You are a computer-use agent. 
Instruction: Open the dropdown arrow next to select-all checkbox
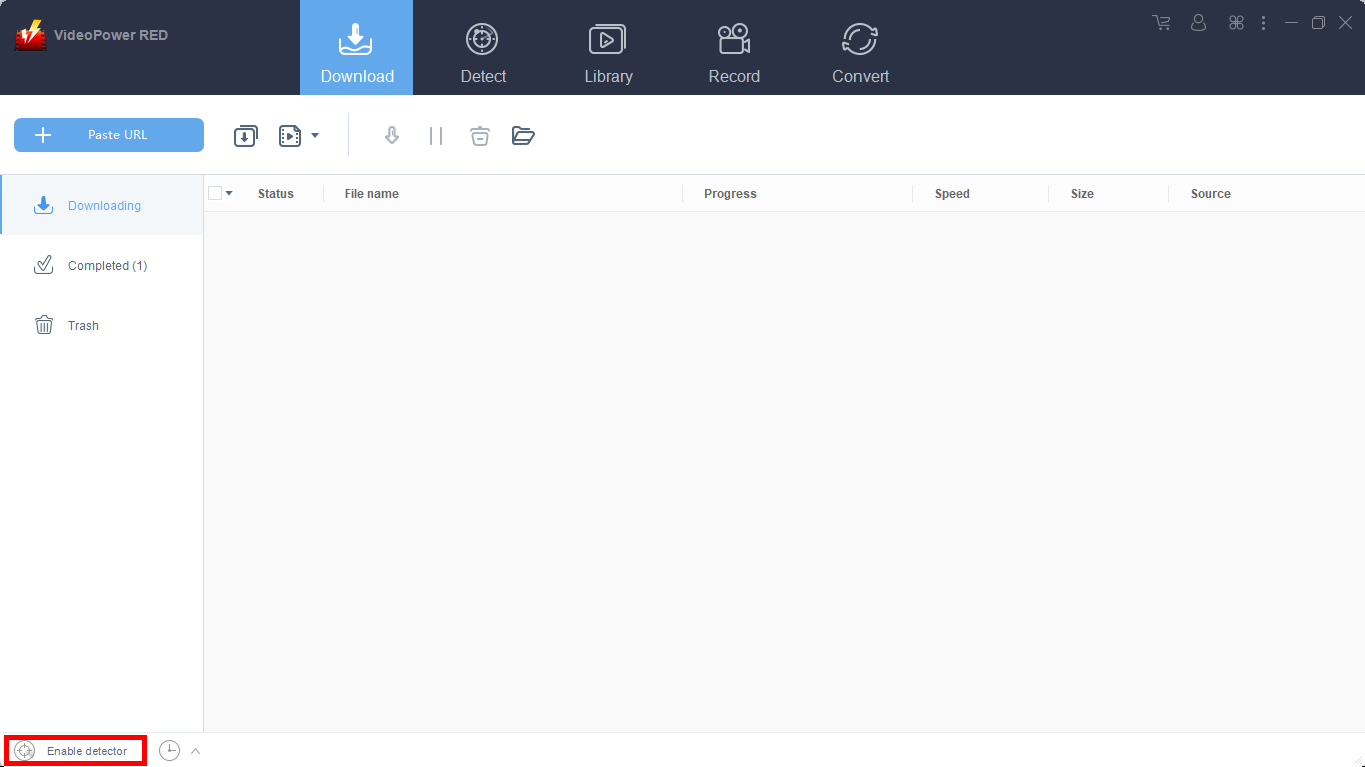(x=229, y=193)
